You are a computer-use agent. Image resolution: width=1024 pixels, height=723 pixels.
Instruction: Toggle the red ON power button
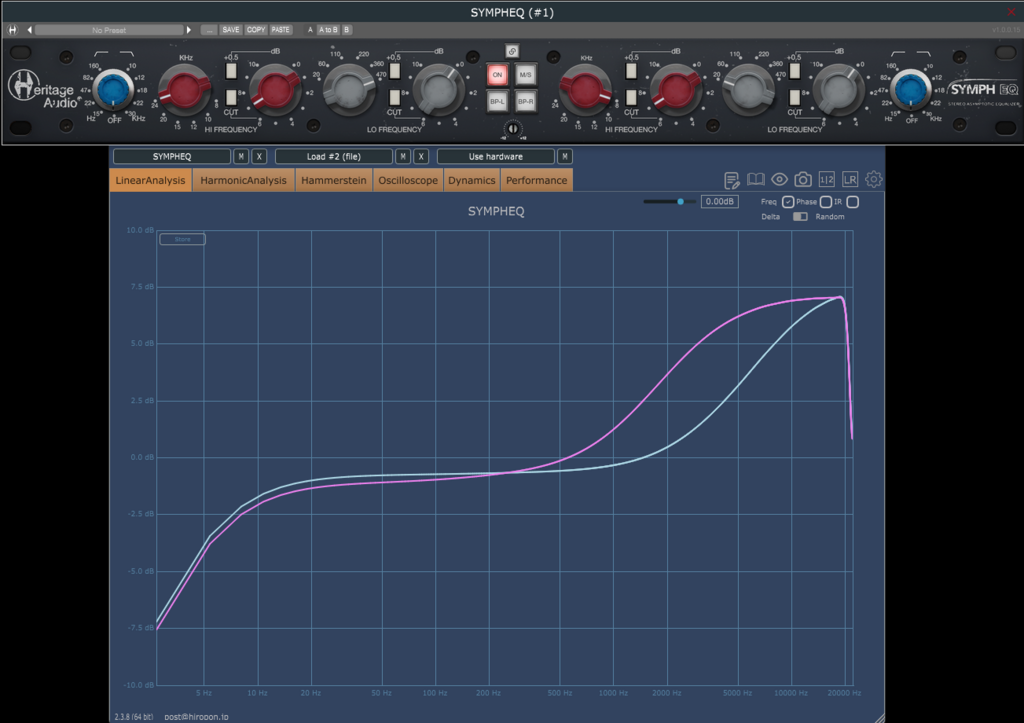click(498, 74)
